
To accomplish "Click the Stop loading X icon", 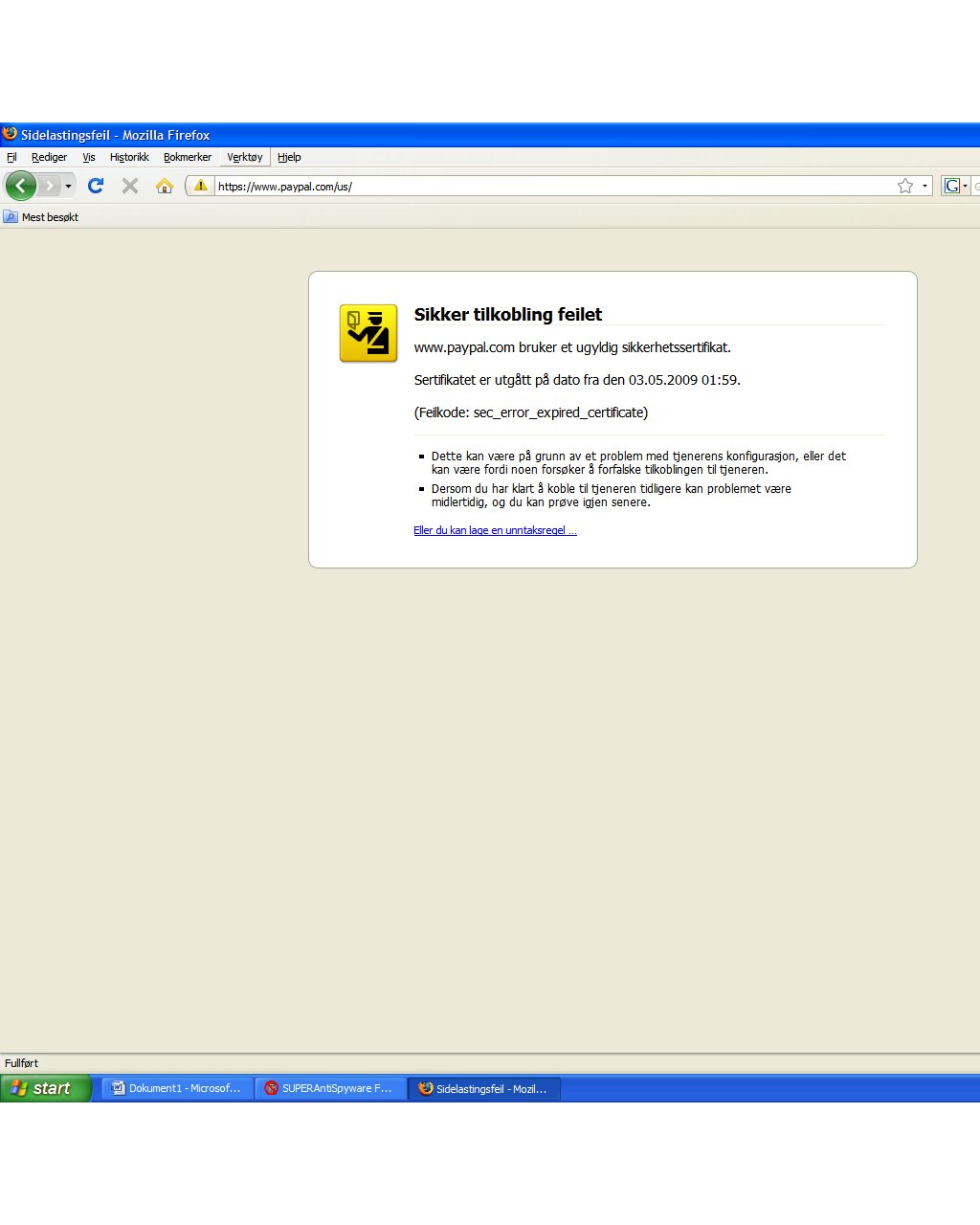I will point(130,186).
